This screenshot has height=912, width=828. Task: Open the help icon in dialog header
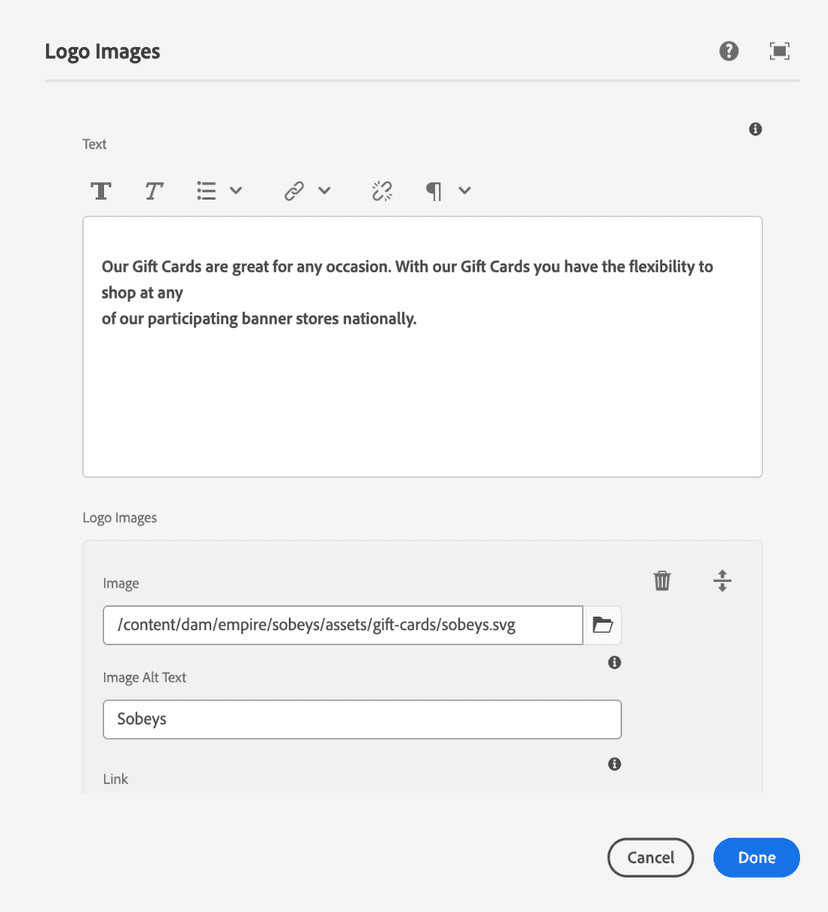tap(729, 51)
